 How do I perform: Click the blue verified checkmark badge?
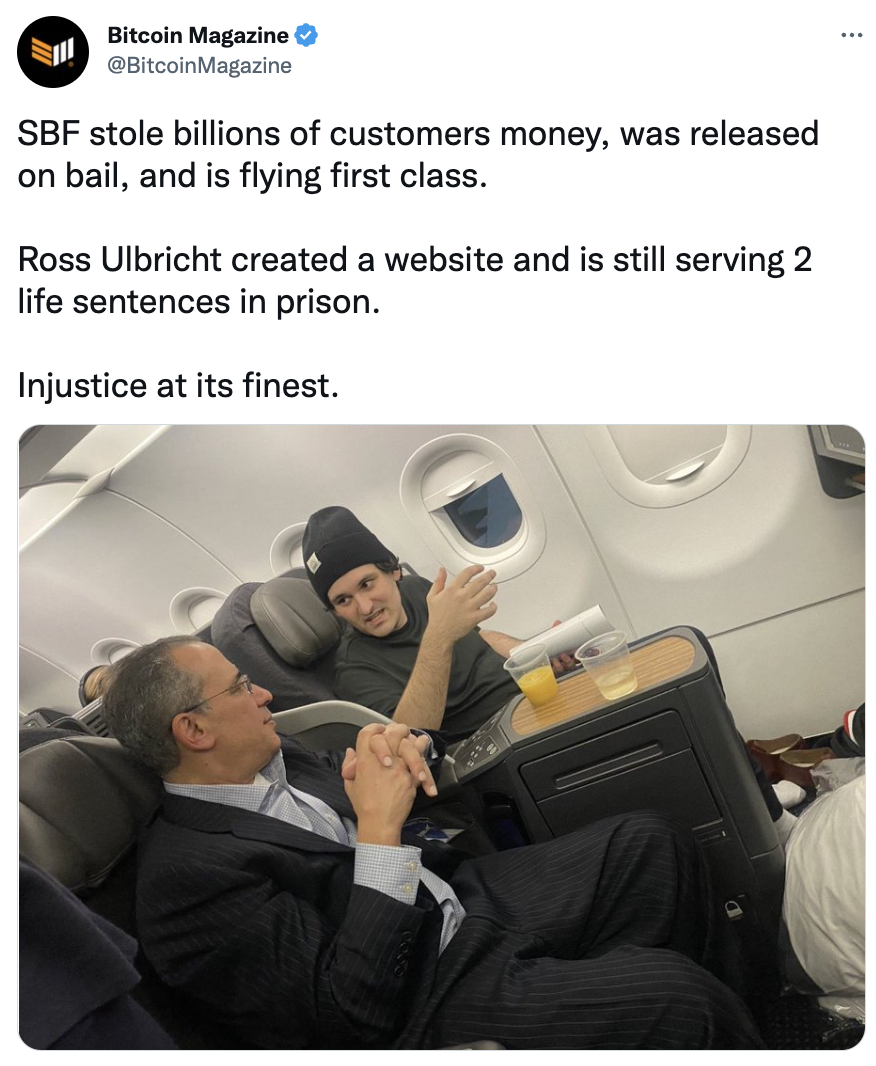pos(306,35)
